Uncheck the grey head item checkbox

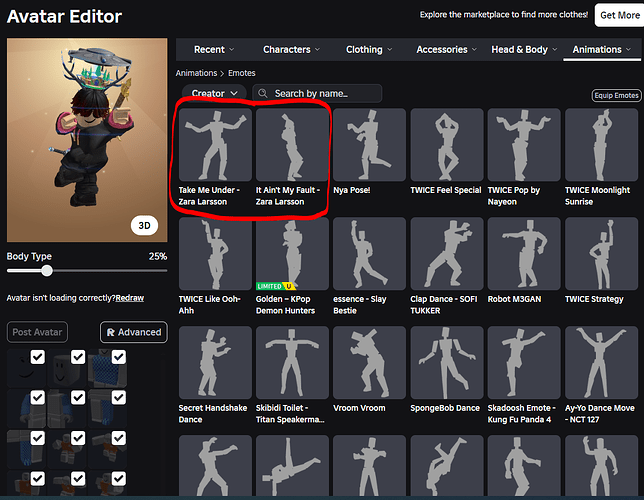(78, 357)
